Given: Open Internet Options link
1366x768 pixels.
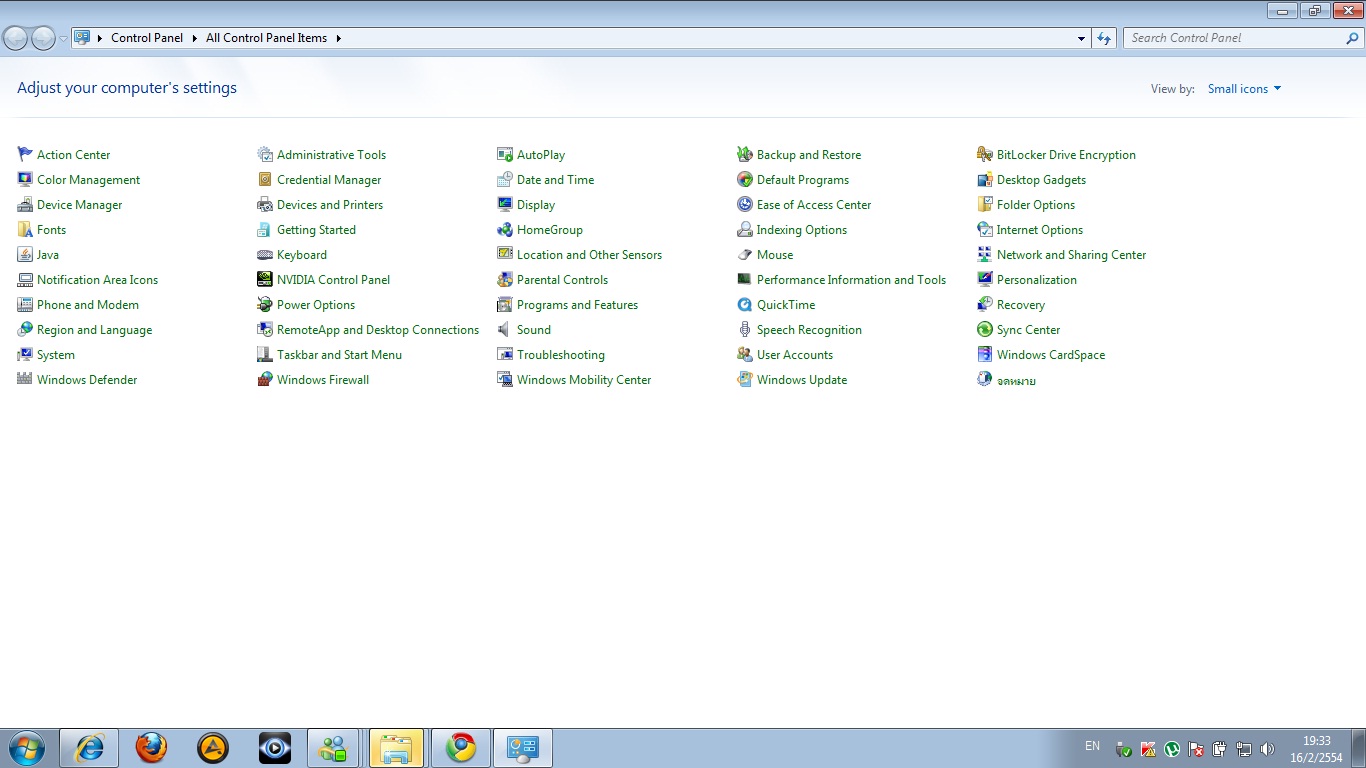Looking at the screenshot, I should pyautogui.click(x=1040, y=230).
